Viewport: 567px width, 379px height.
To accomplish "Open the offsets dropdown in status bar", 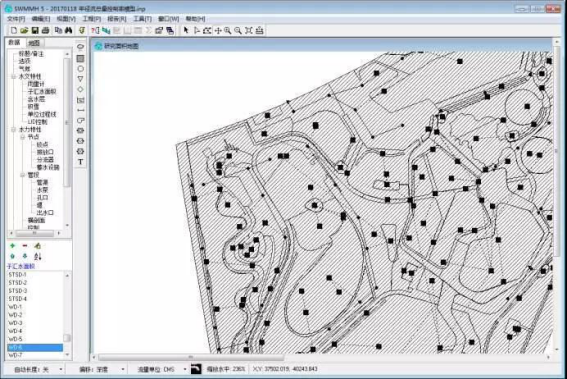I will [123, 369].
